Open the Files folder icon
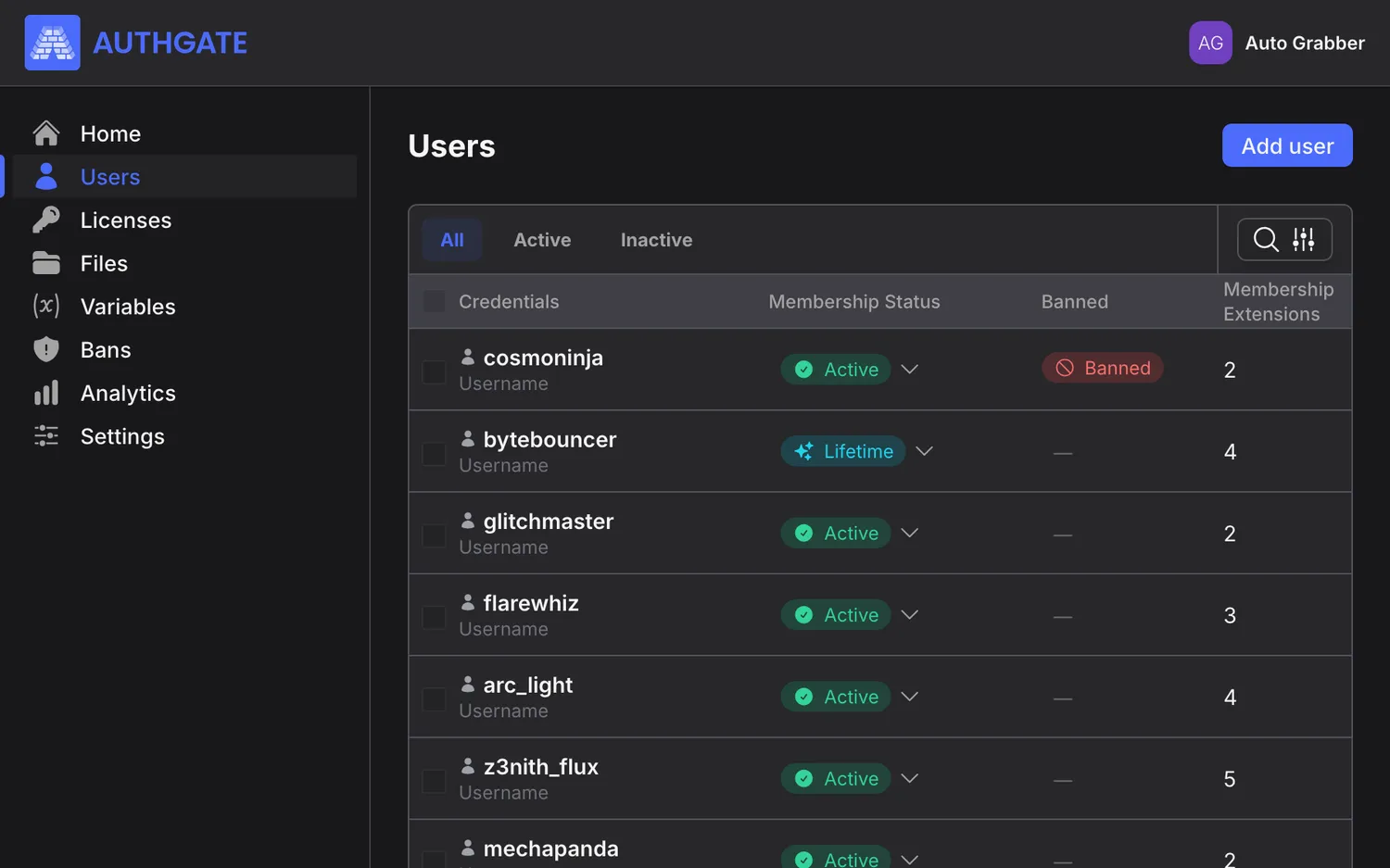The width and height of the screenshot is (1390, 868). (x=45, y=263)
